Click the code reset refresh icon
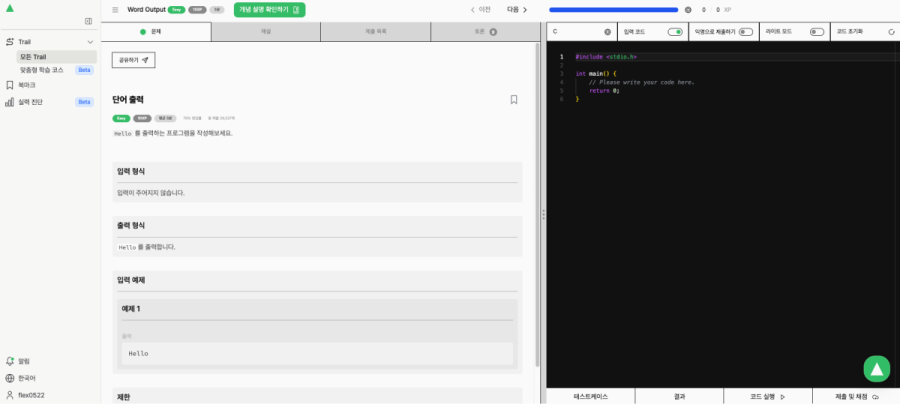Screen dimensions: 900x404 (891, 32)
